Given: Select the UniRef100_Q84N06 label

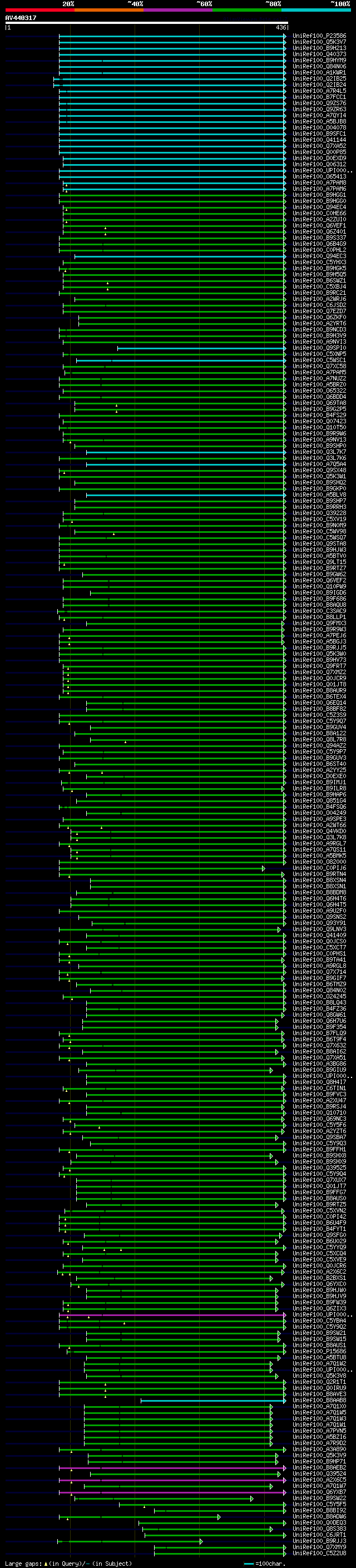Looking at the screenshot, I should click(319, 66).
